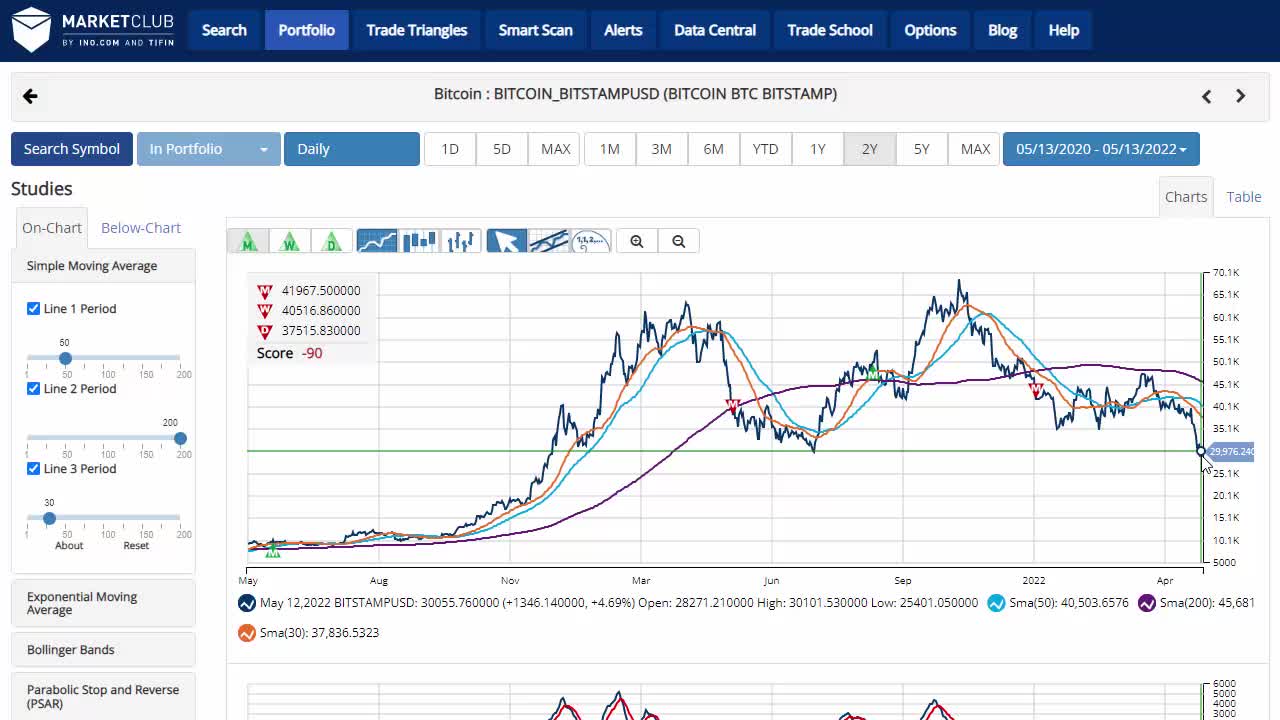Switch to the Charts tab

pyautogui.click(x=1186, y=197)
